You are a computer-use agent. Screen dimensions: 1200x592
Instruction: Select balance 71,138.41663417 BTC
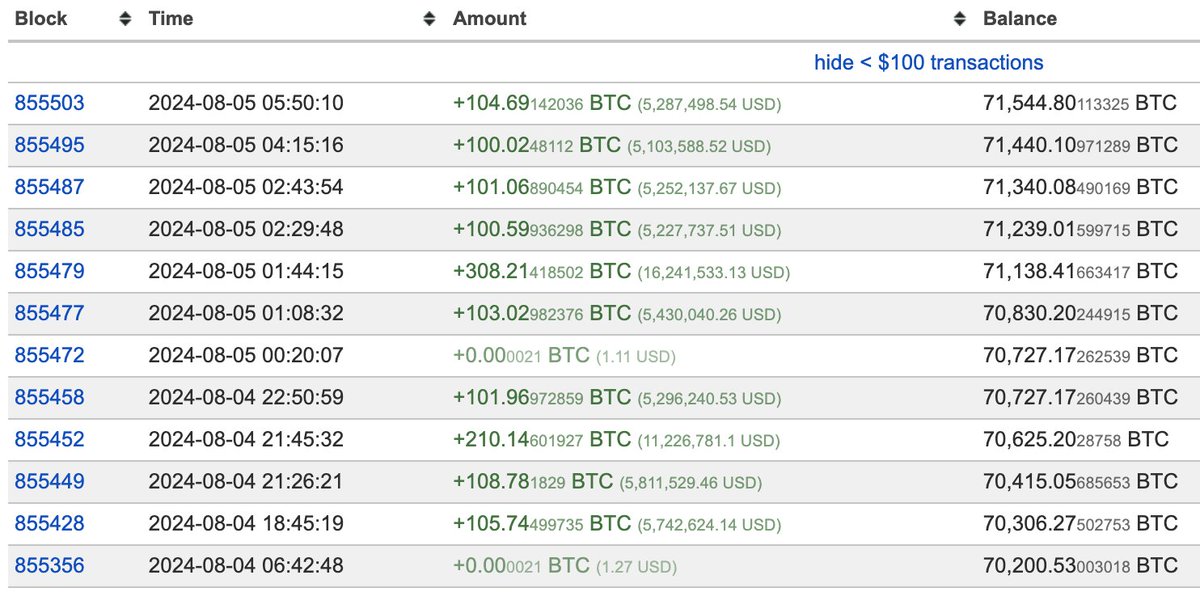1081,271
